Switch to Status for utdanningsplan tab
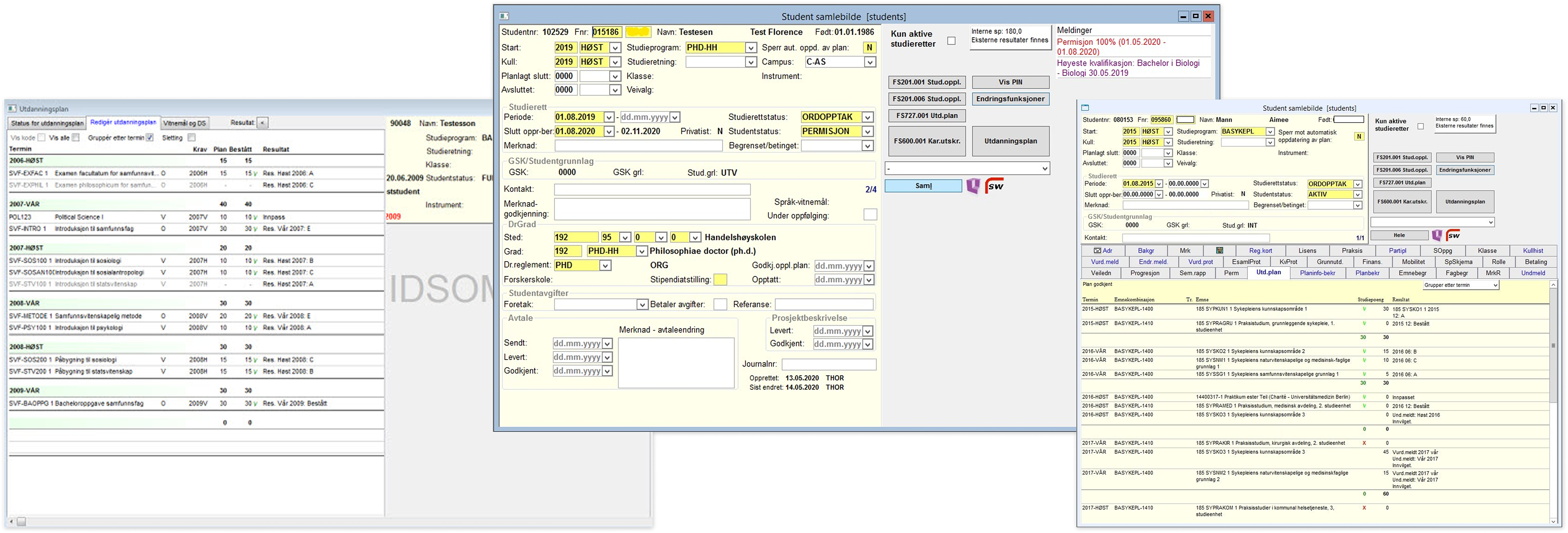The image size is (1568, 533). [47, 123]
